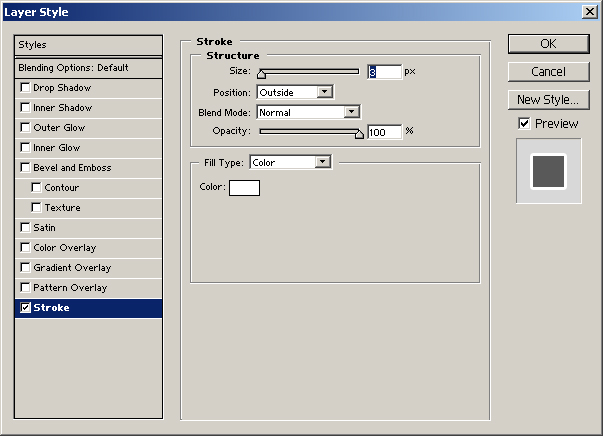Click the Opacity percent input field
Screen dimensions: 603x436
(385, 132)
